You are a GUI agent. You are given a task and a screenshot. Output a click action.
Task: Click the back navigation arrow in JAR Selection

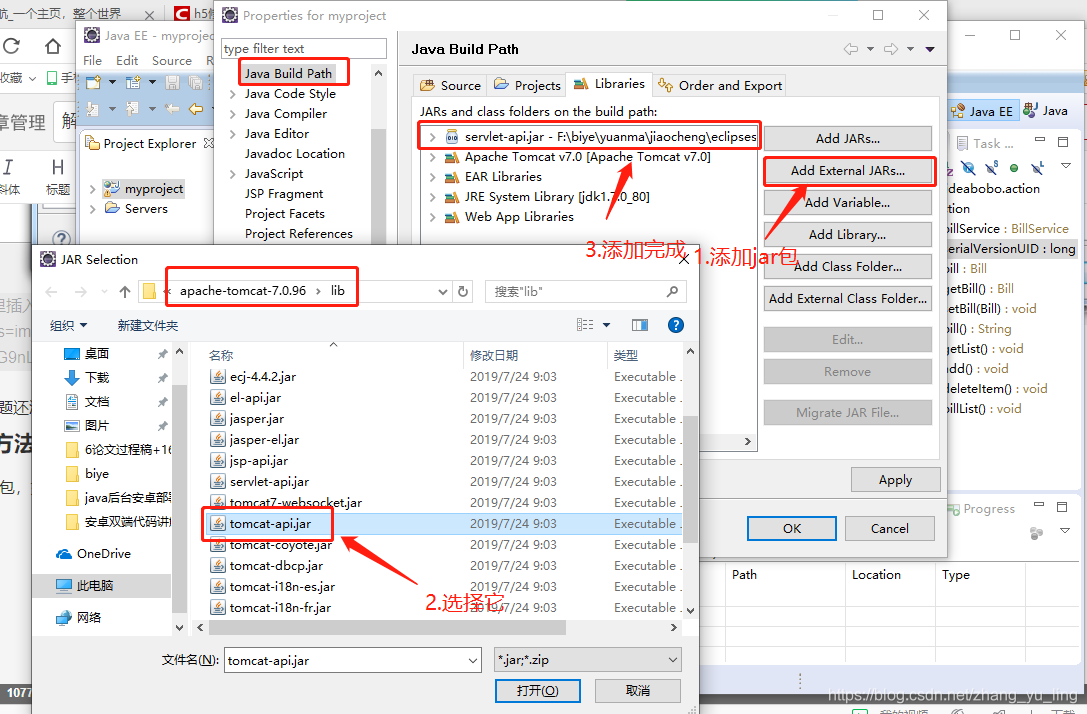click(x=51, y=292)
